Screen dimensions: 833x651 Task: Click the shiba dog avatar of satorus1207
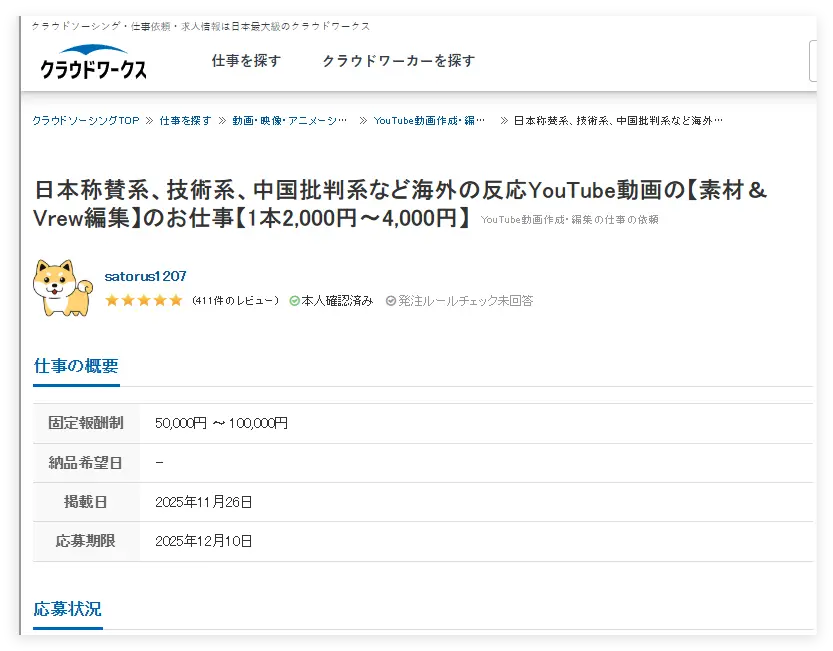pyautogui.click(x=62, y=288)
